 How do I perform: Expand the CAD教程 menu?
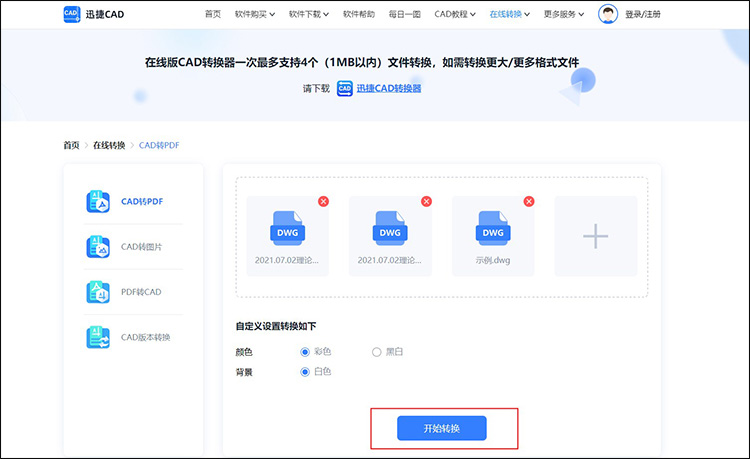click(455, 14)
